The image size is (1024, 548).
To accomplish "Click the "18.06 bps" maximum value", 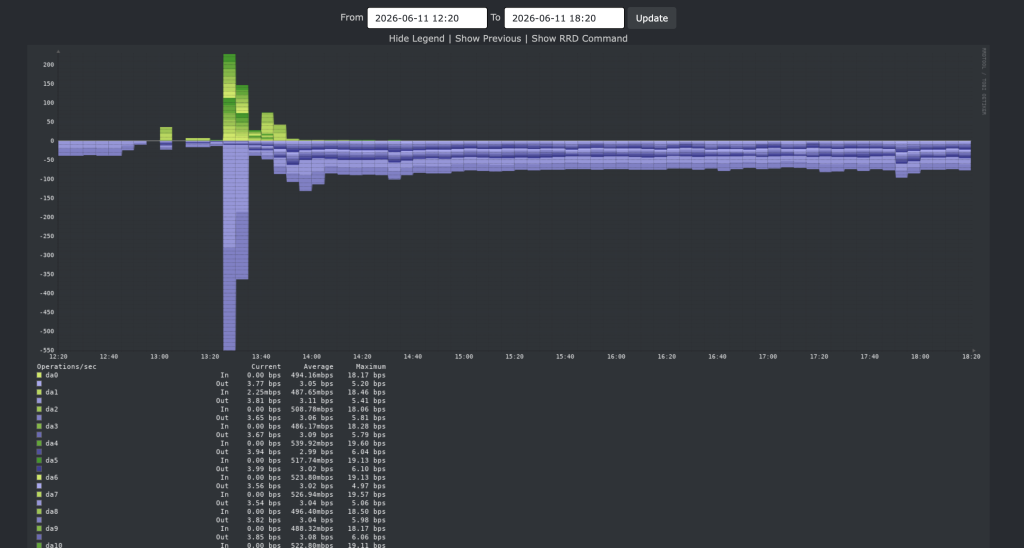I will [x=366, y=410].
